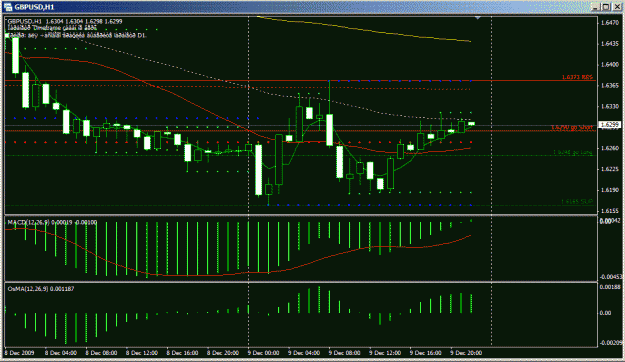This screenshot has height=362, width=625.
Task: Click the 1.6435 price scale value
Action: click(610, 44)
